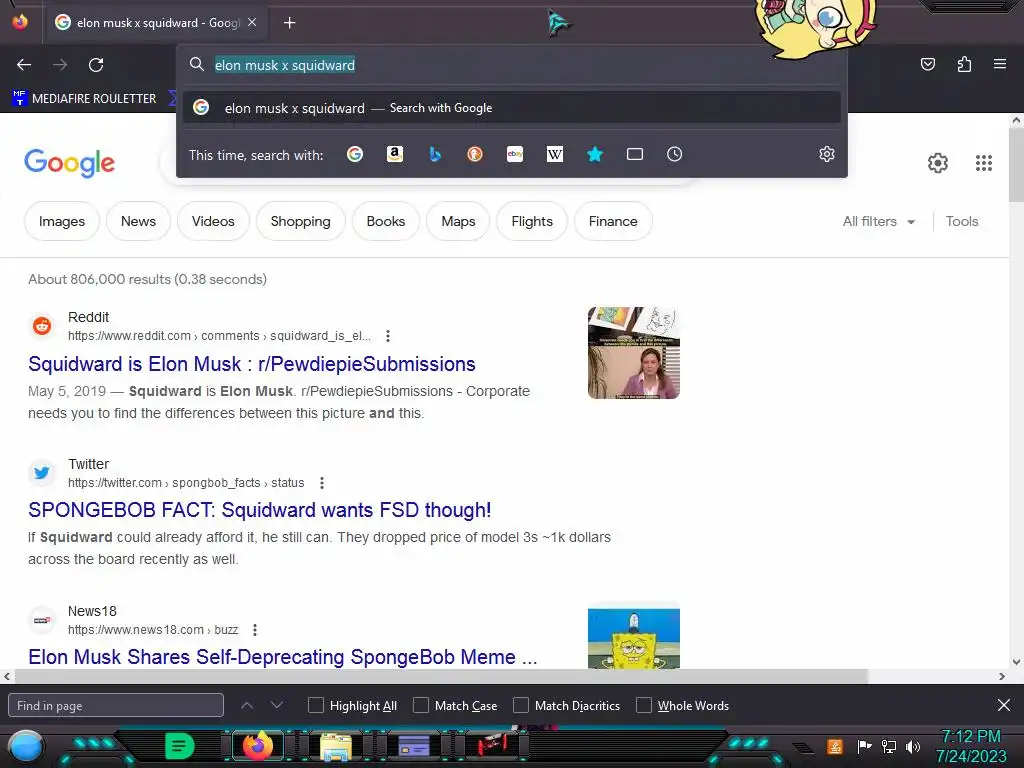1024x768 pixels.
Task: Switch to Maps results
Action: point(458,221)
